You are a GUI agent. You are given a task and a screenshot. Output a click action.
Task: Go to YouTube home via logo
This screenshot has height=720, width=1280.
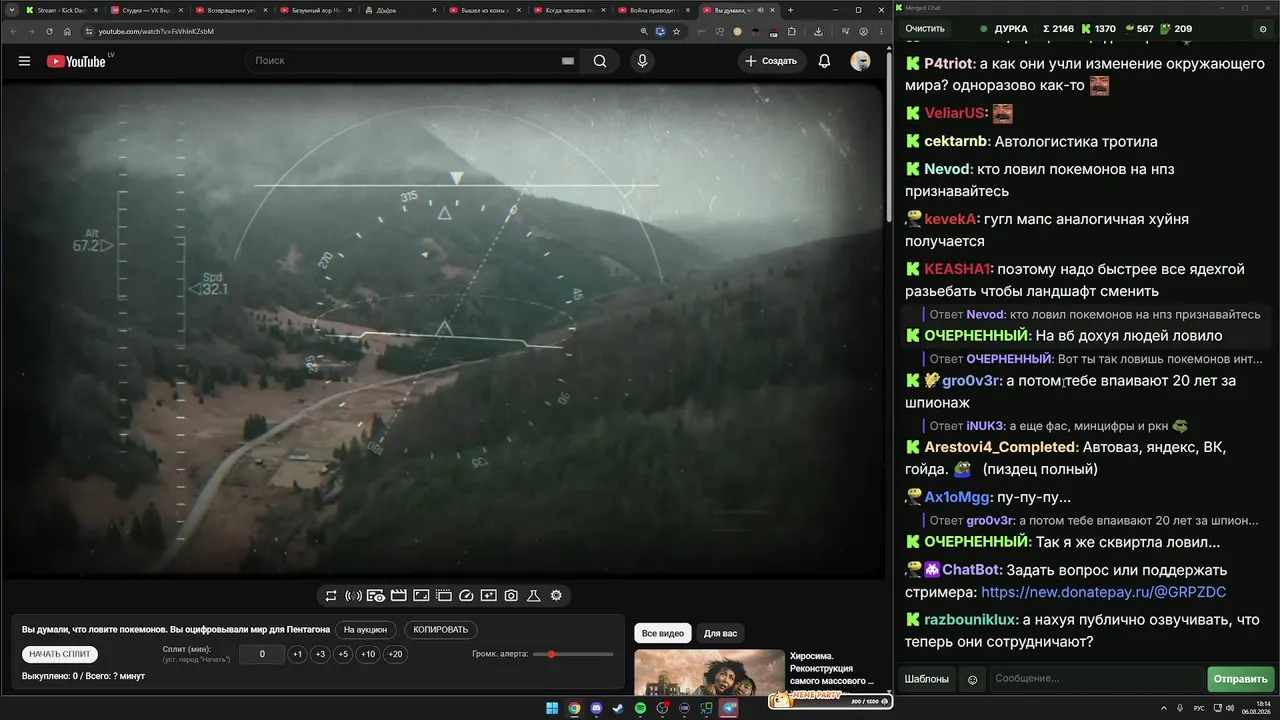click(x=76, y=61)
